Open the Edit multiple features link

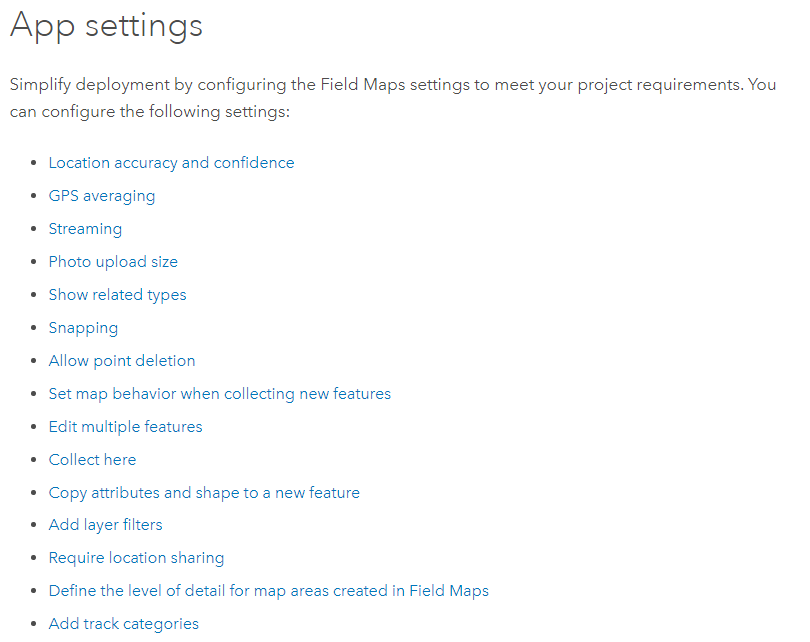[125, 427]
